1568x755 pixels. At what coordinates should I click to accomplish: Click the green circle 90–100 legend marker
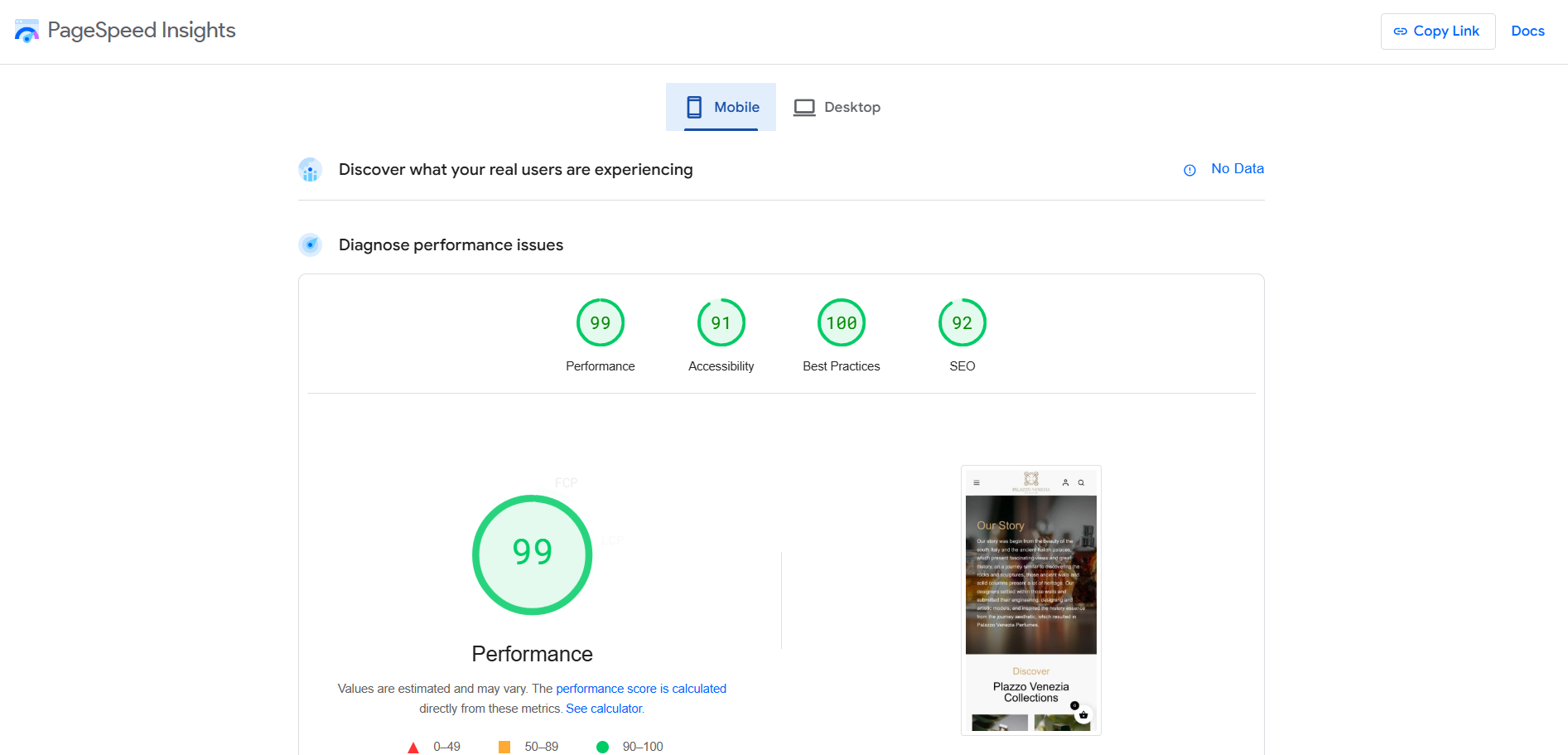coord(602,748)
